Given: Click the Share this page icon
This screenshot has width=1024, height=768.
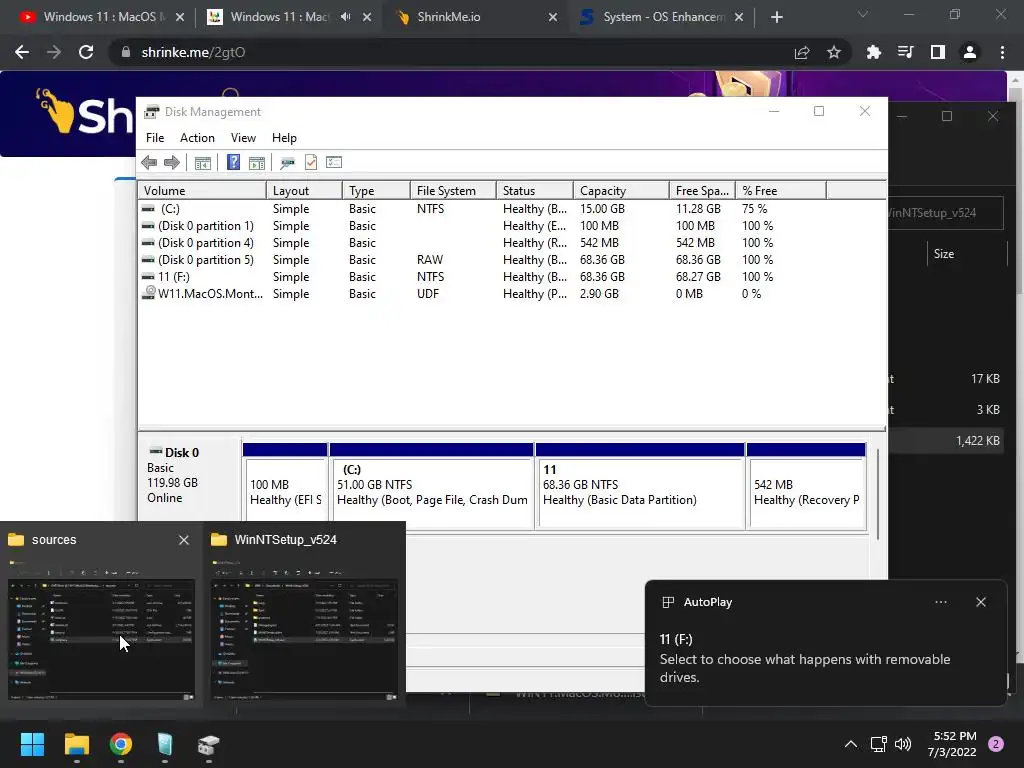Looking at the screenshot, I should click(x=802, y=53).
